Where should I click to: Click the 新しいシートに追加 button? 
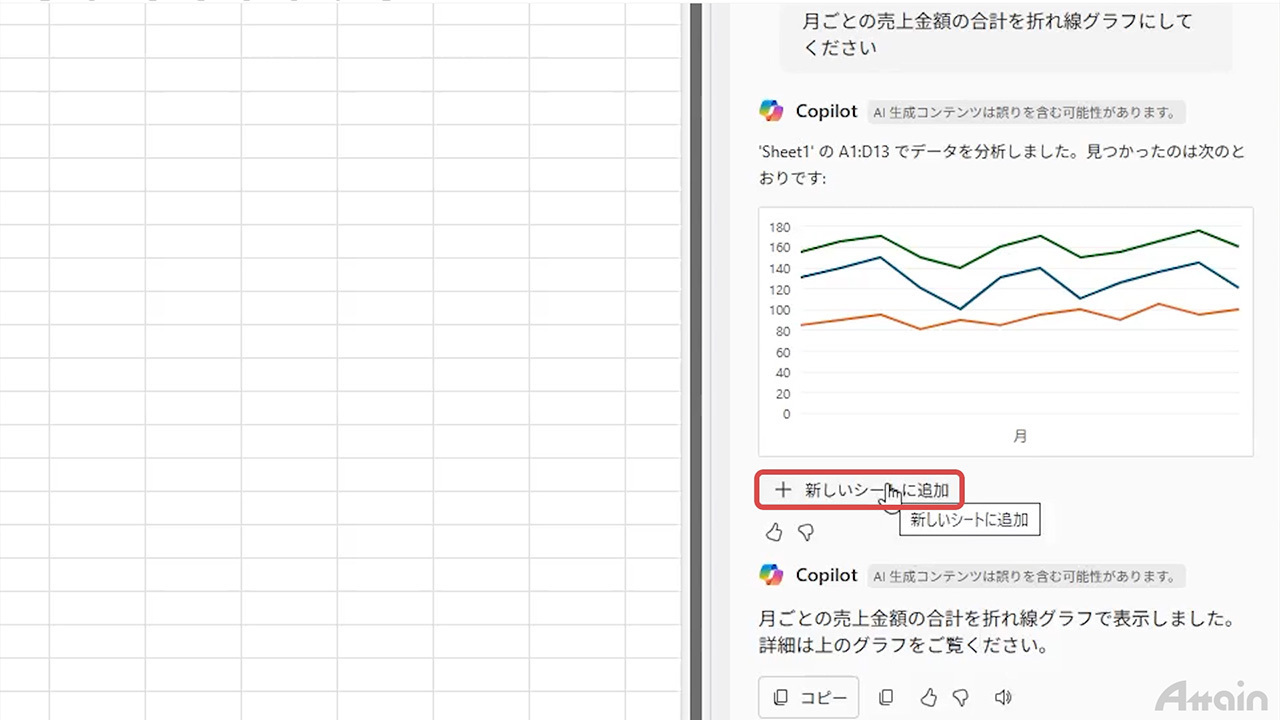tap(860, 490)
